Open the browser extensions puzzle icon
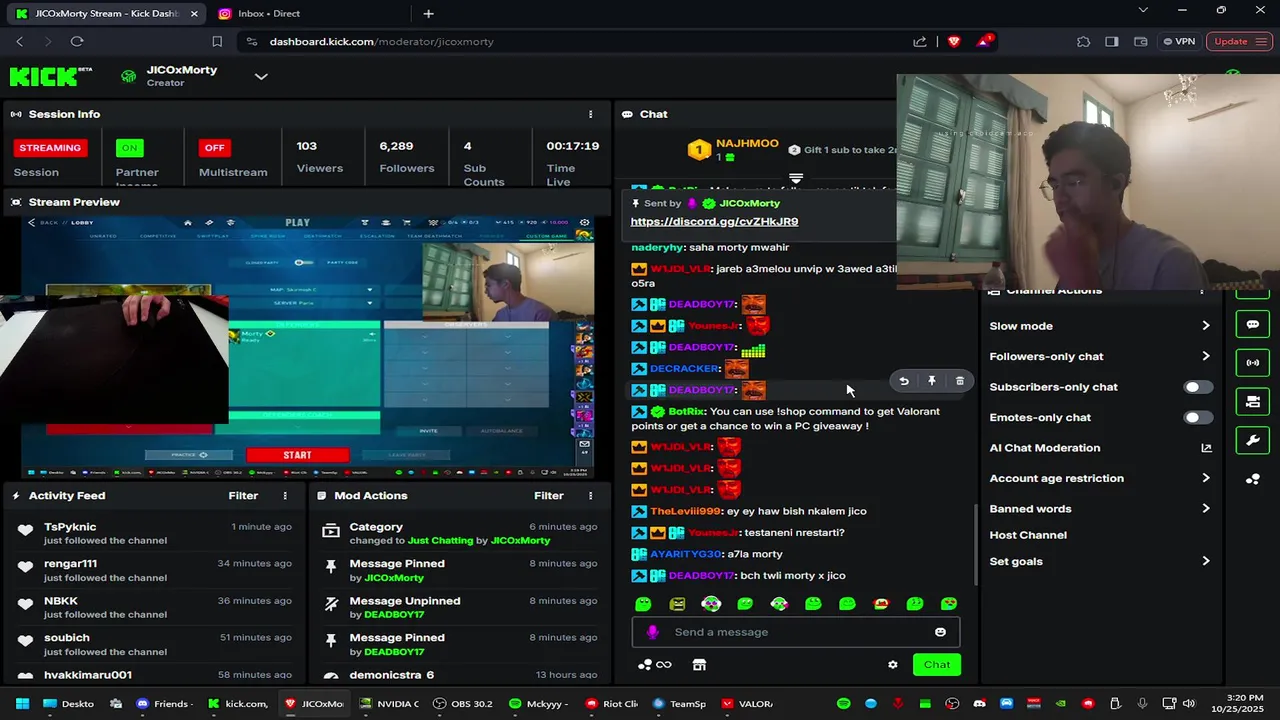1280x720 pixels. 1083,41
